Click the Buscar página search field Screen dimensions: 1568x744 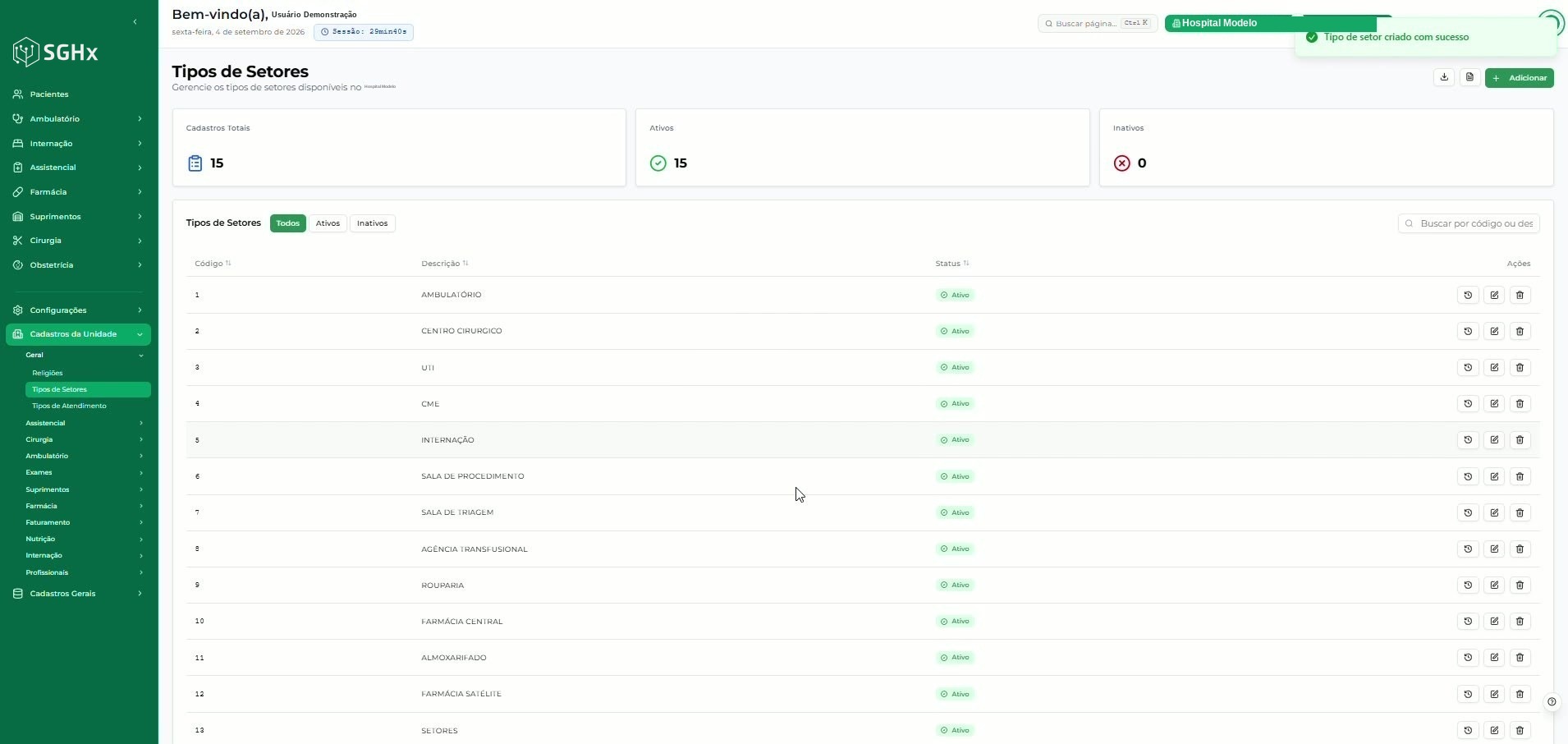coord(1098,23)
